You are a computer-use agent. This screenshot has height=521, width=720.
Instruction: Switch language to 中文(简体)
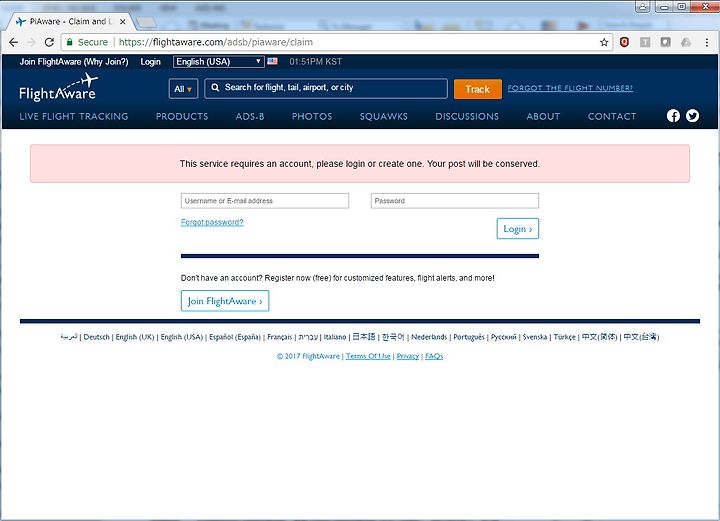tap(599, 337)
